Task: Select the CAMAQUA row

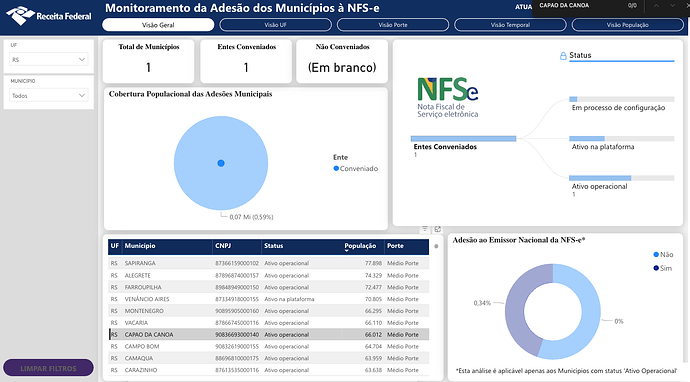Action: [x=268, y=358]
